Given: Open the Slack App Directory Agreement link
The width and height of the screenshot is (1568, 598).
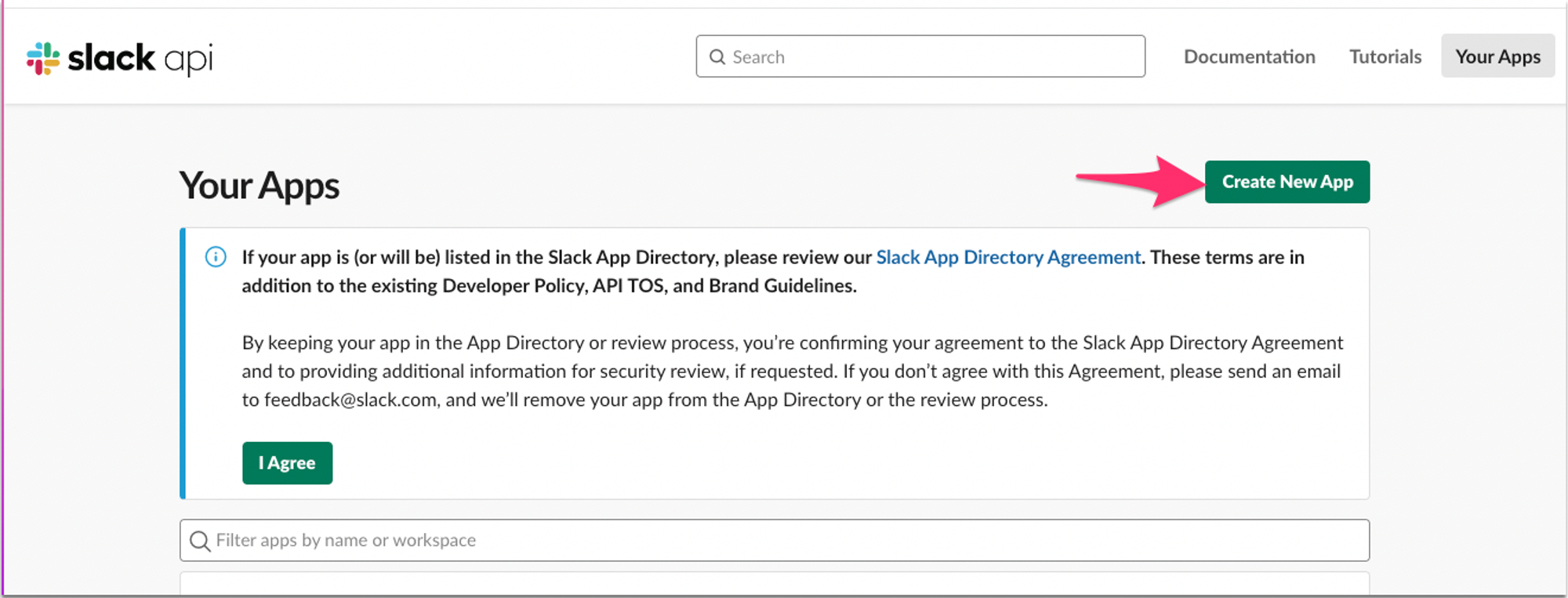Looking at the screenshot, I should click(1008, 257).
